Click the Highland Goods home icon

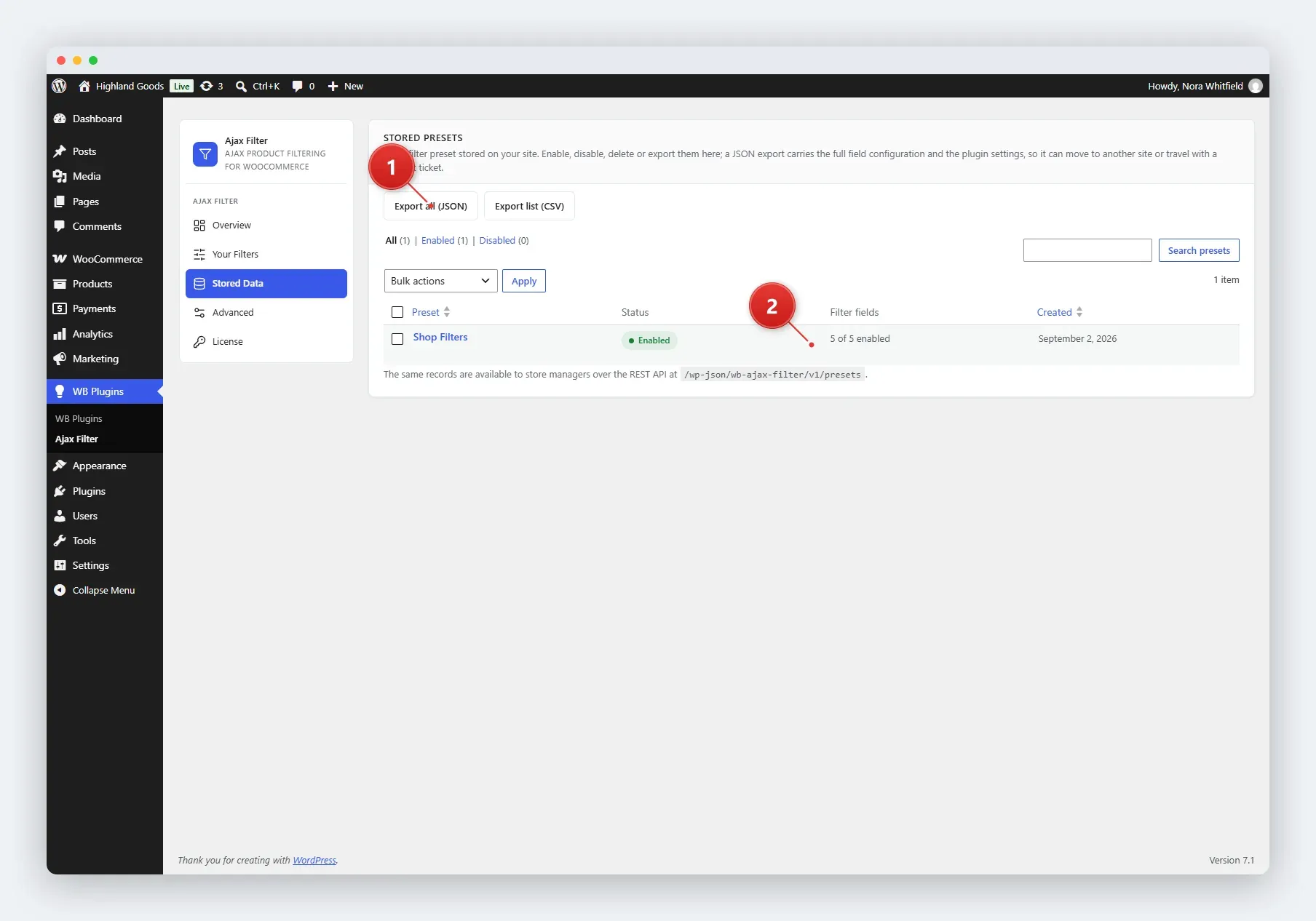click(84, 86)
